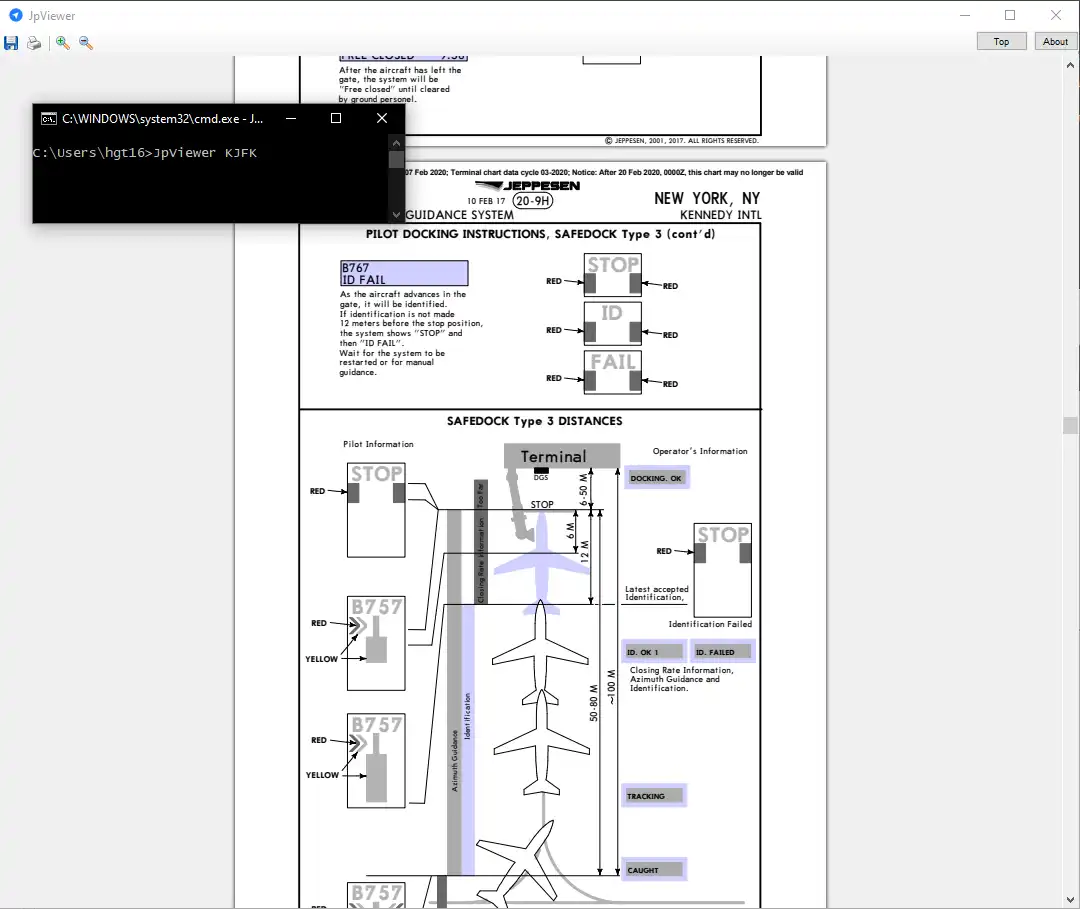
Task: Maximize the cmd.exe window
Action: tap(336, 118)
